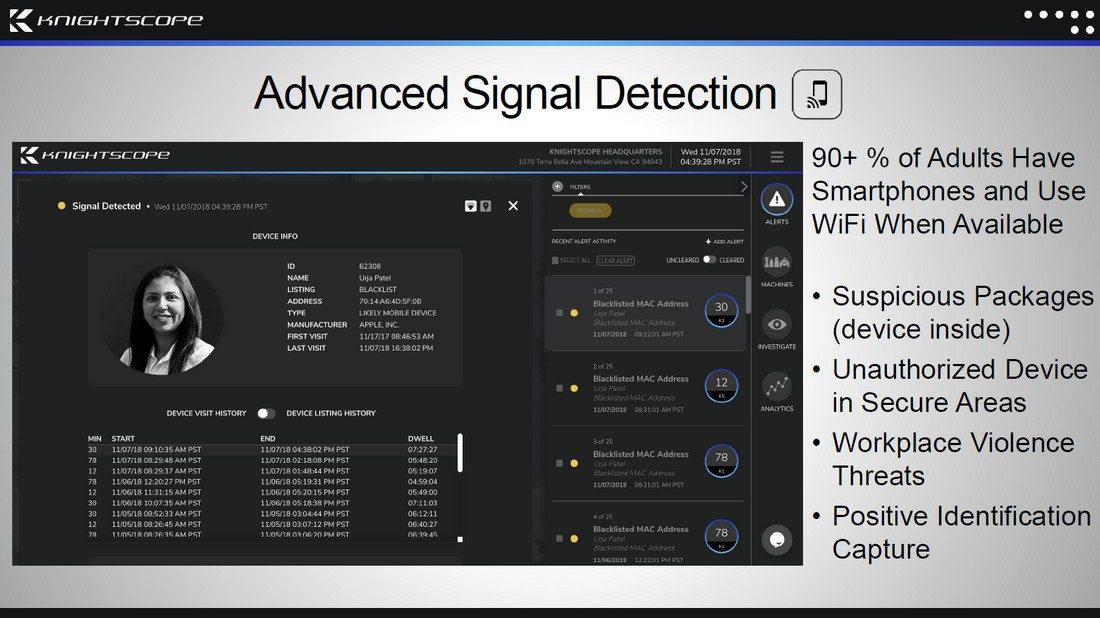Select the visit row starting 11/06/18 11:31:15 AM

(x=271, y=492)
